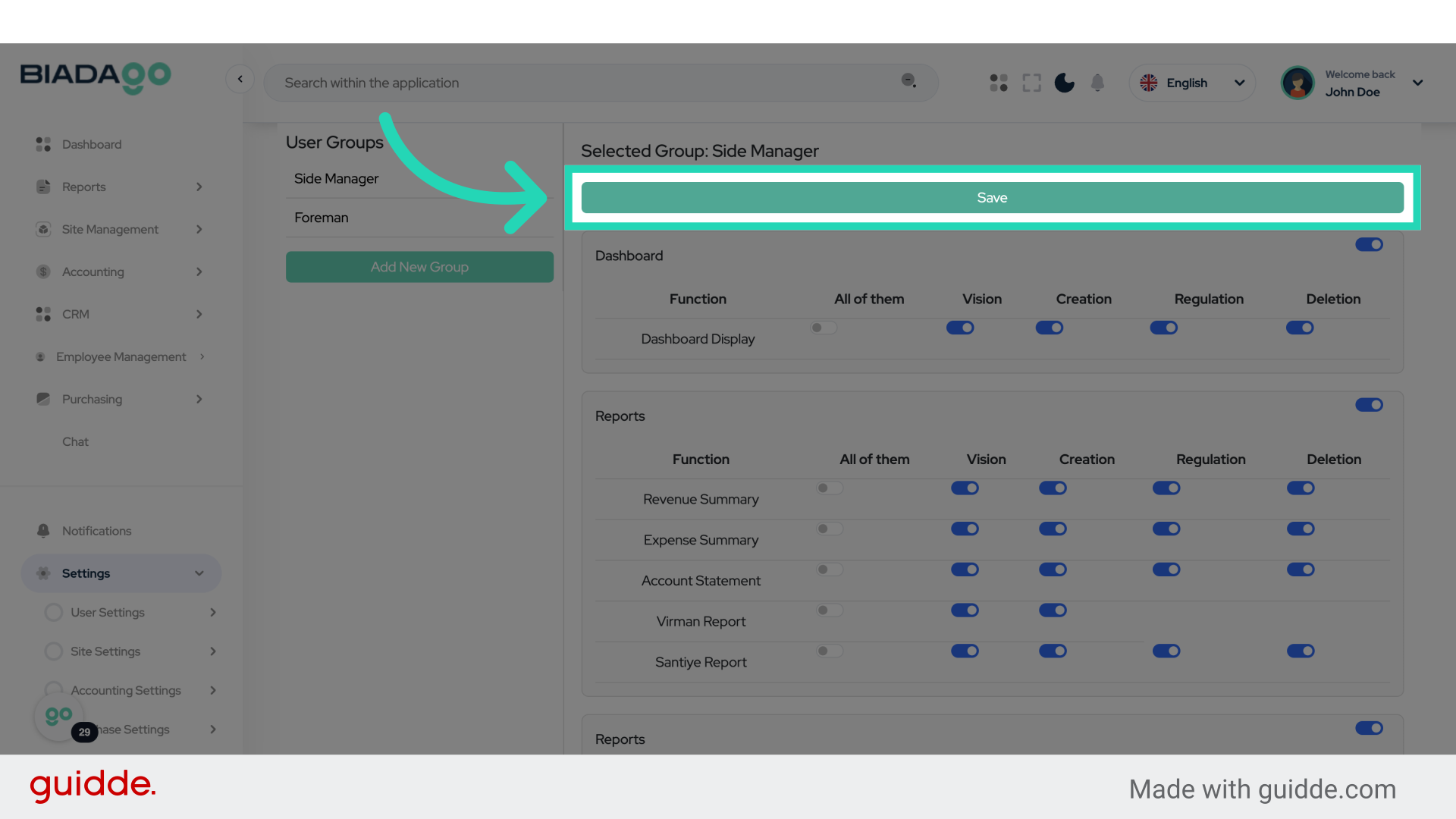The height and width of the screenshot is (819, 1456).
Task: Open the English language dropdown
Action: click(1192, 83)
